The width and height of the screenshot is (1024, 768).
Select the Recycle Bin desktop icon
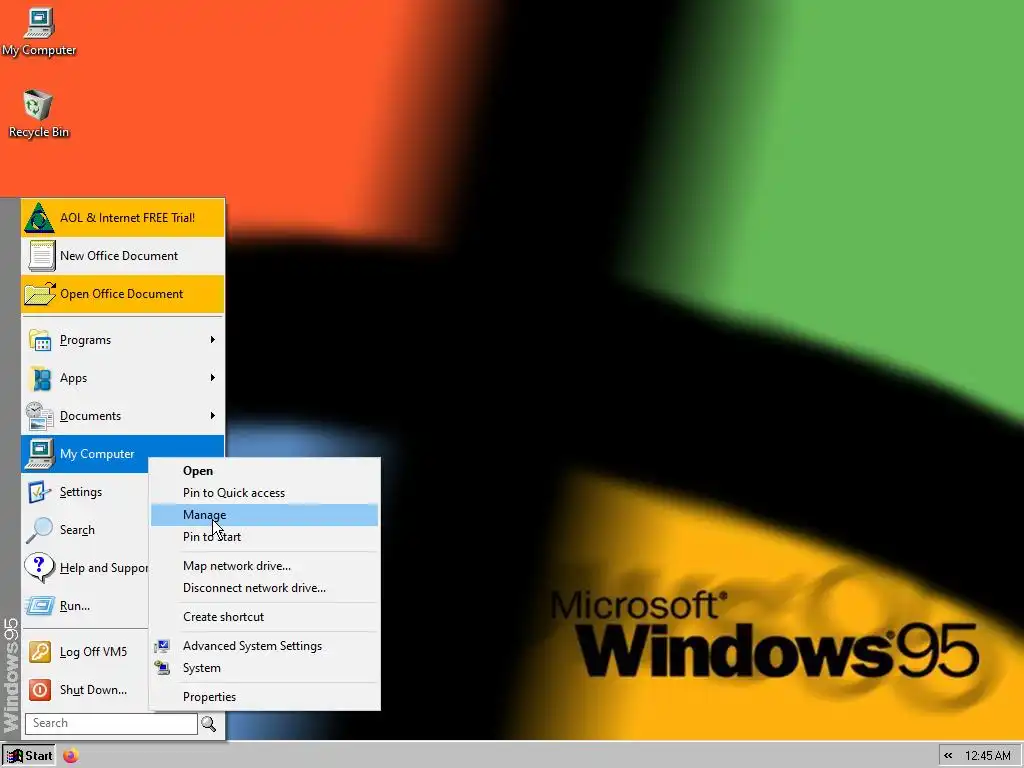39,114
